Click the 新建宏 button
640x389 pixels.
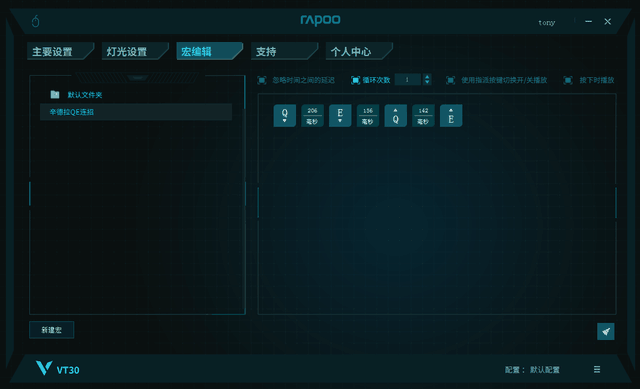pyautogui.click(x=51, y=330)
